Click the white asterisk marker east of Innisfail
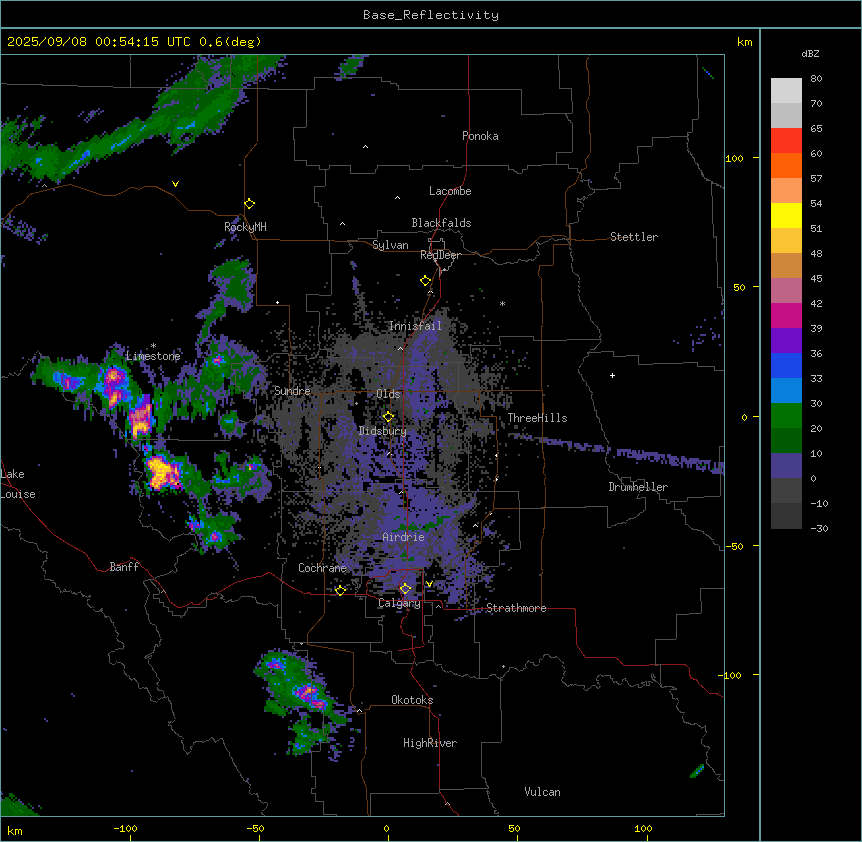 tap(502, 303)
